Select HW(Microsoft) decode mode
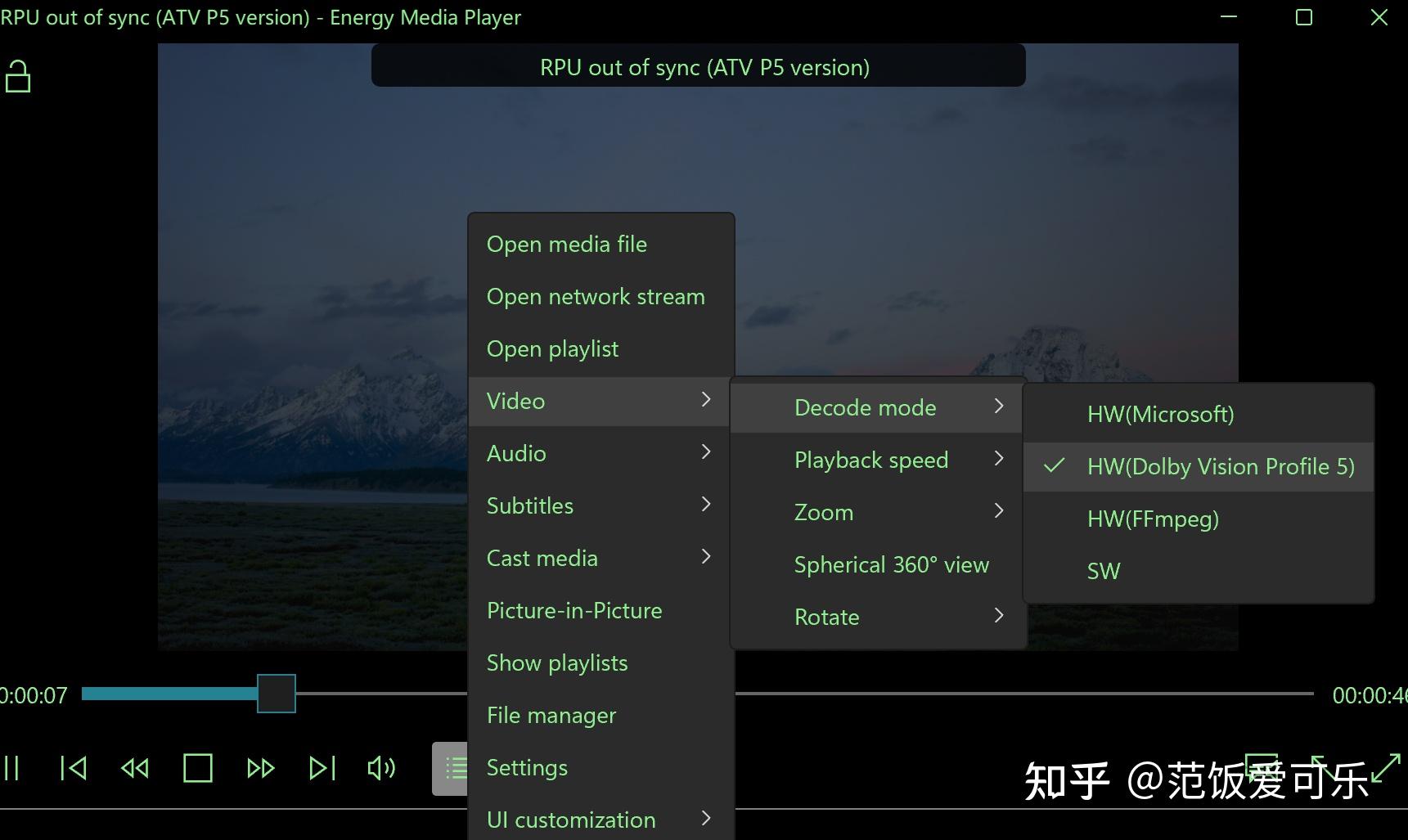Image resolution: width=1408 pixels, height=840 pixels. pyautogui.click(x=1160, y=414)
